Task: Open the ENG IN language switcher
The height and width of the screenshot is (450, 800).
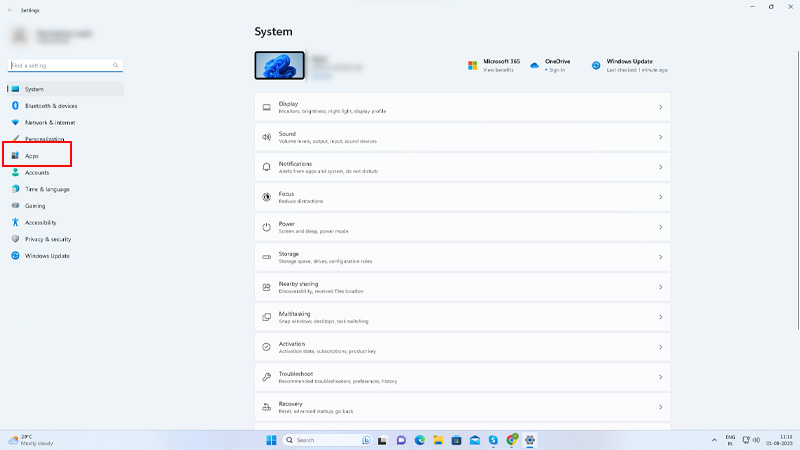Action: 730,440
